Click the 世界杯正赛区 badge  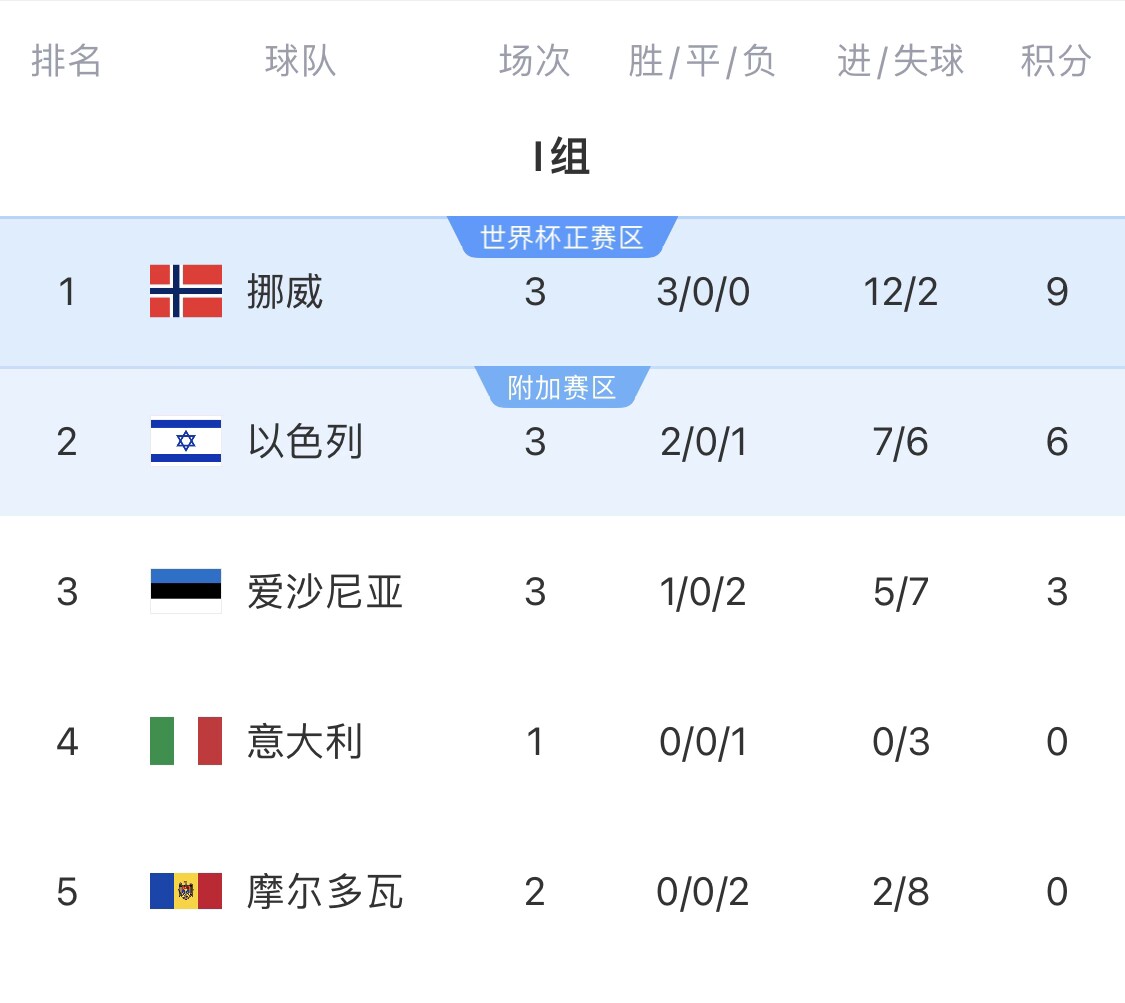point(562,238)
